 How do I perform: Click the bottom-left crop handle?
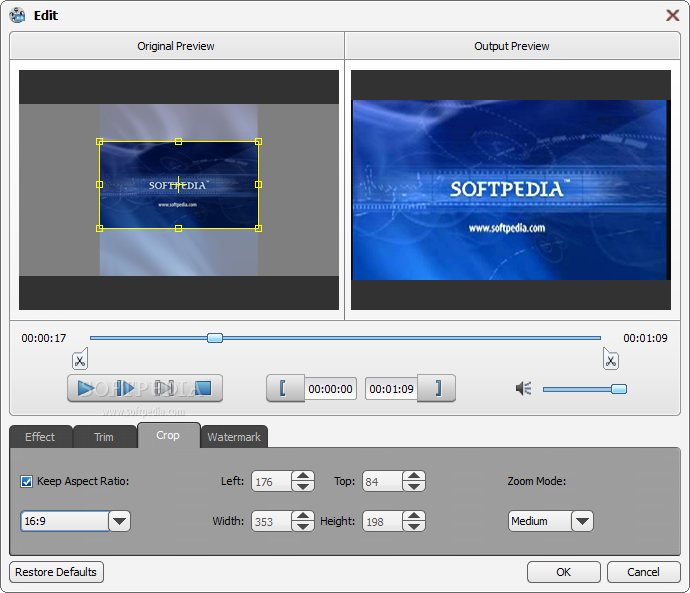coord(99,228)
